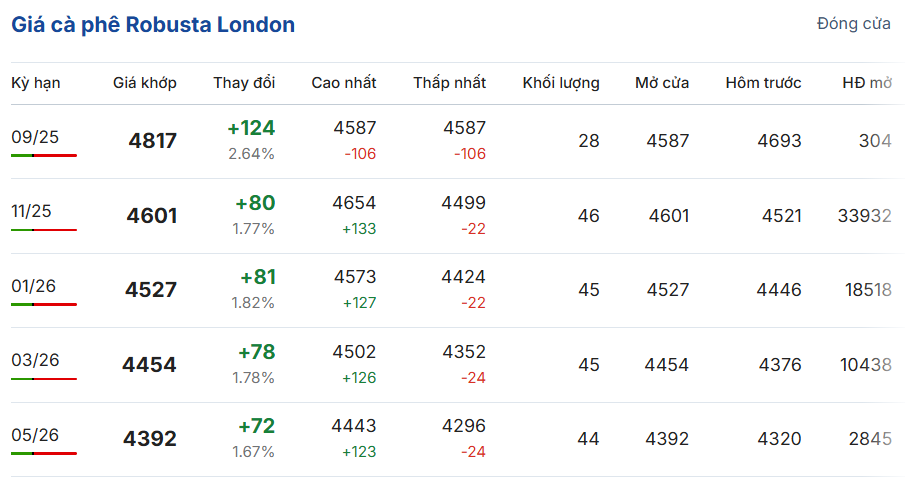Click the Giá cà phê Robusta London title

coord(153,24)
